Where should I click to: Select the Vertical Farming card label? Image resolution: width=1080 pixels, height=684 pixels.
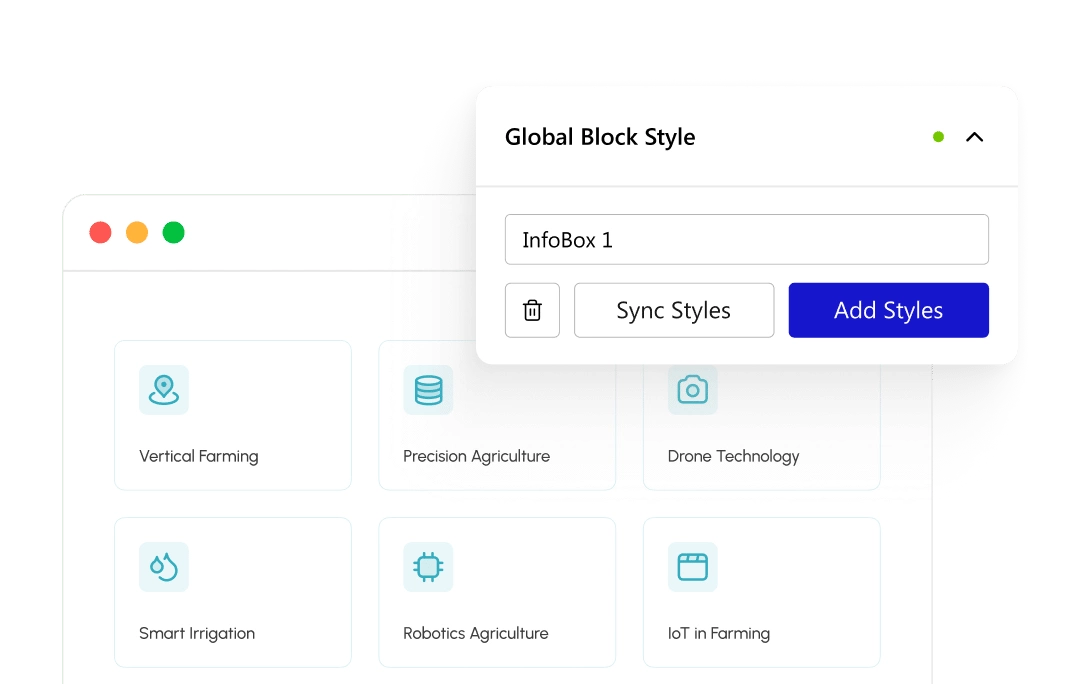coord(199,456)
